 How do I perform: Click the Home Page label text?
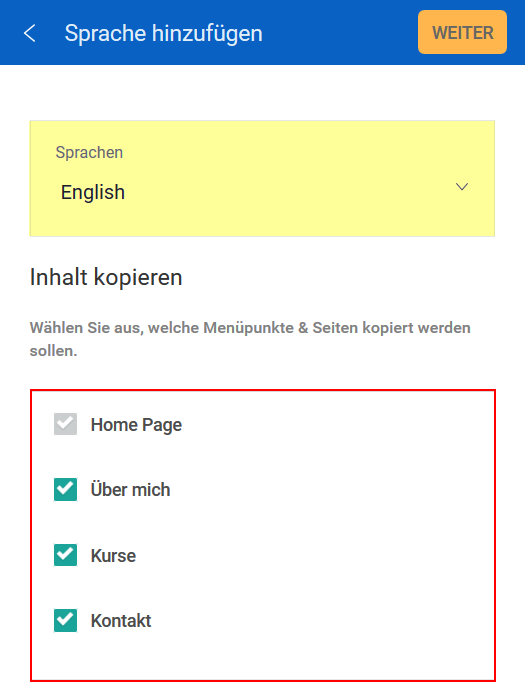136,425
